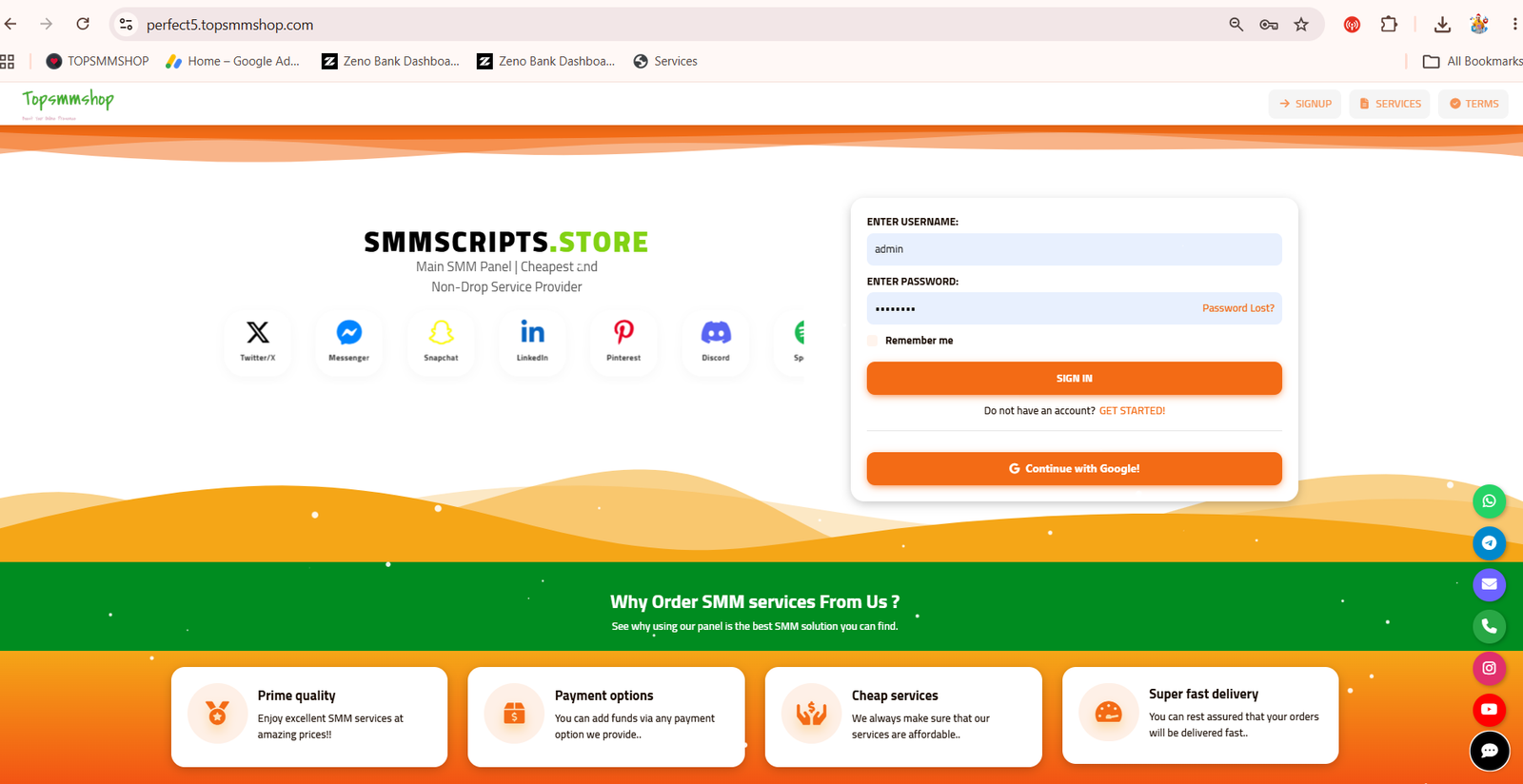Viewport: 1523px width, 784px height.
Task: Open the floating email envelope button
Action: point(1489,584)
